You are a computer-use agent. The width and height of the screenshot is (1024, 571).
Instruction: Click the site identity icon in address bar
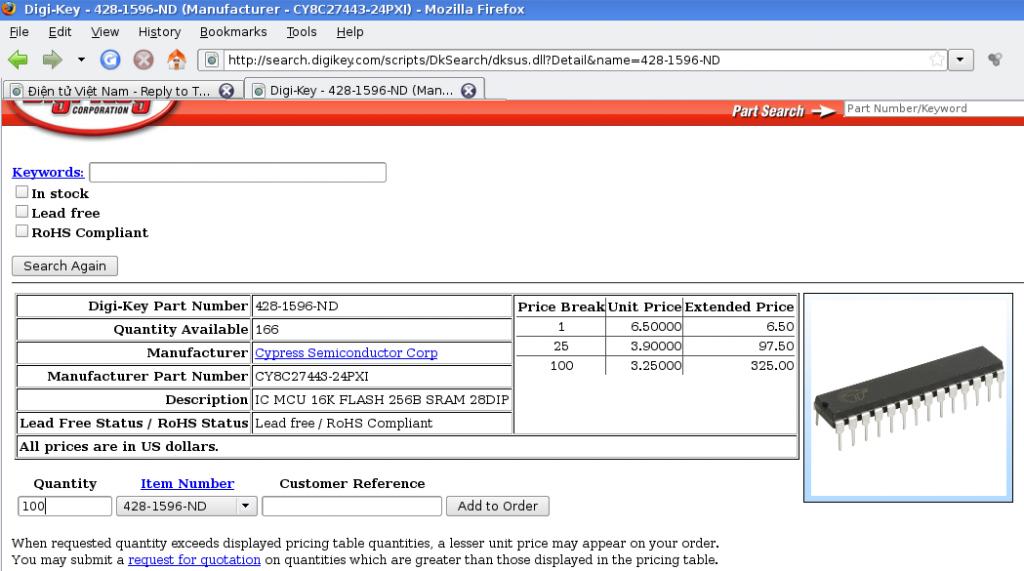click(x=212, y=60)
